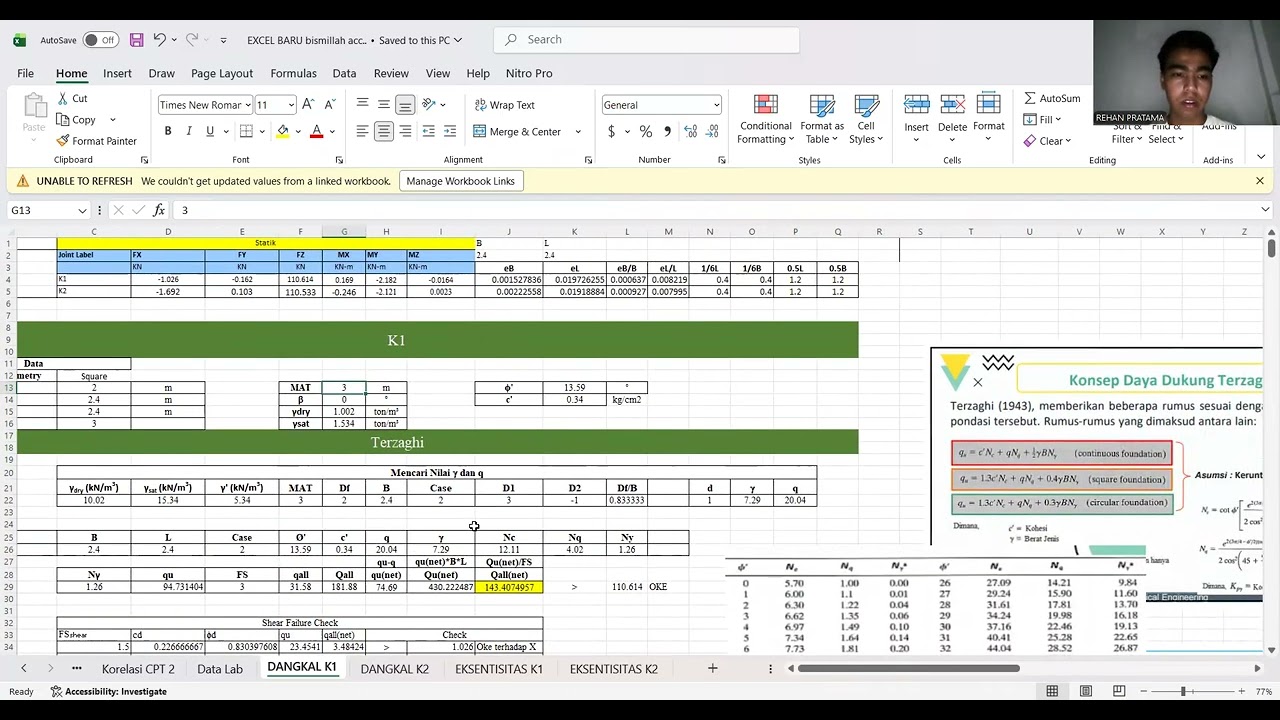Click Increase Decimal icon

[x=689, y=131]
